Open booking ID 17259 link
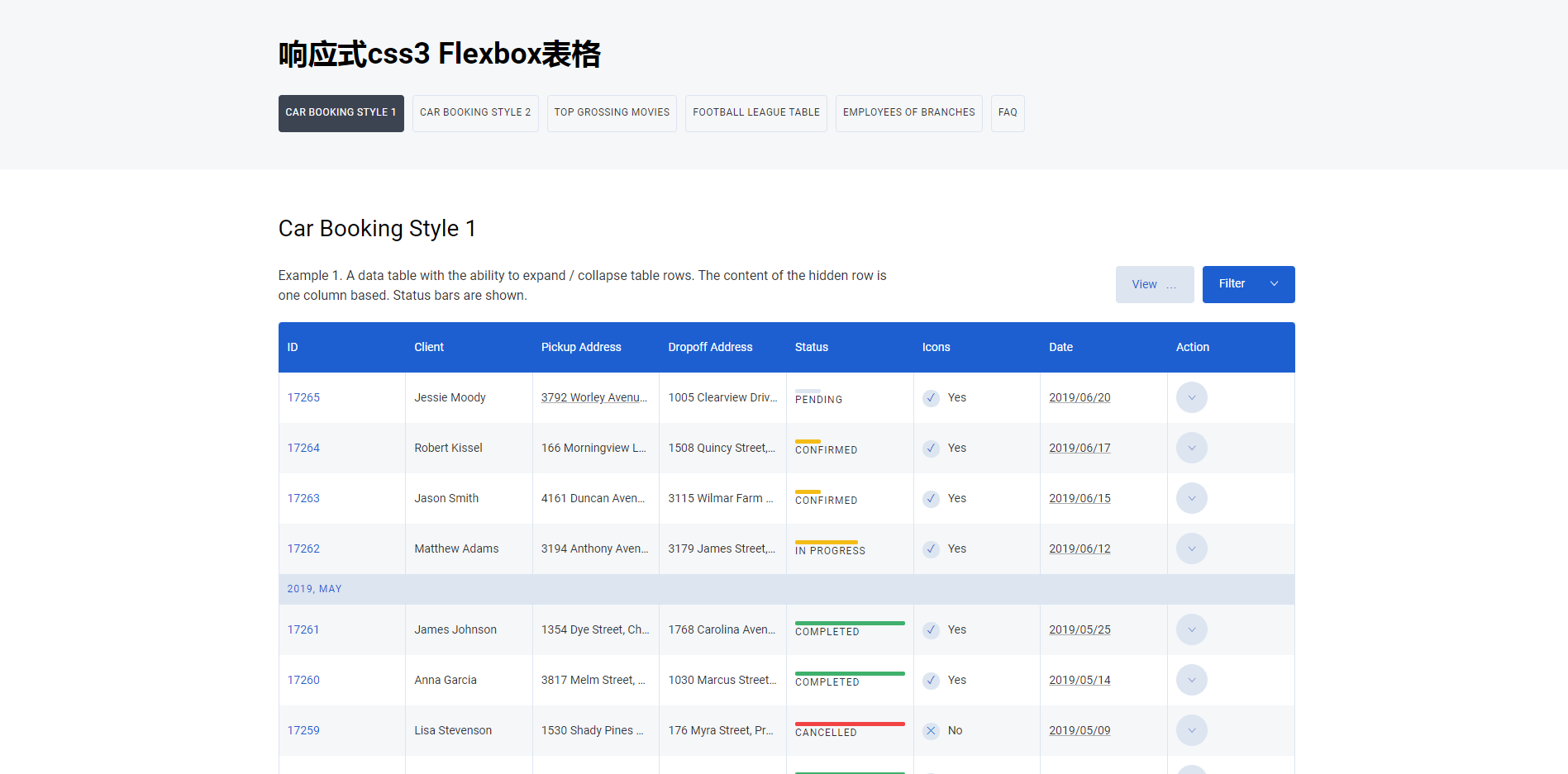The width and height of the screenshot is (1568, 774). 303,730
